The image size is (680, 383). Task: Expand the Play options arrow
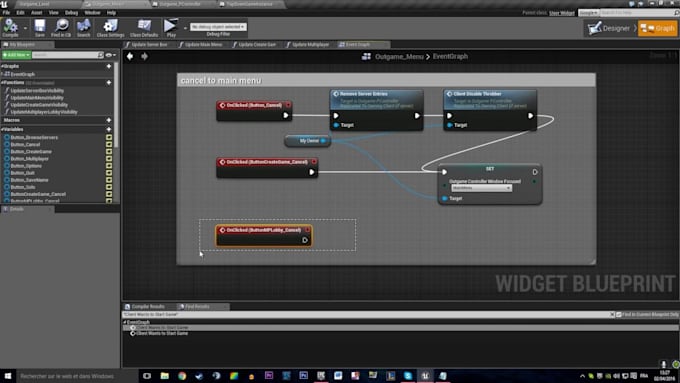[185, 28]
